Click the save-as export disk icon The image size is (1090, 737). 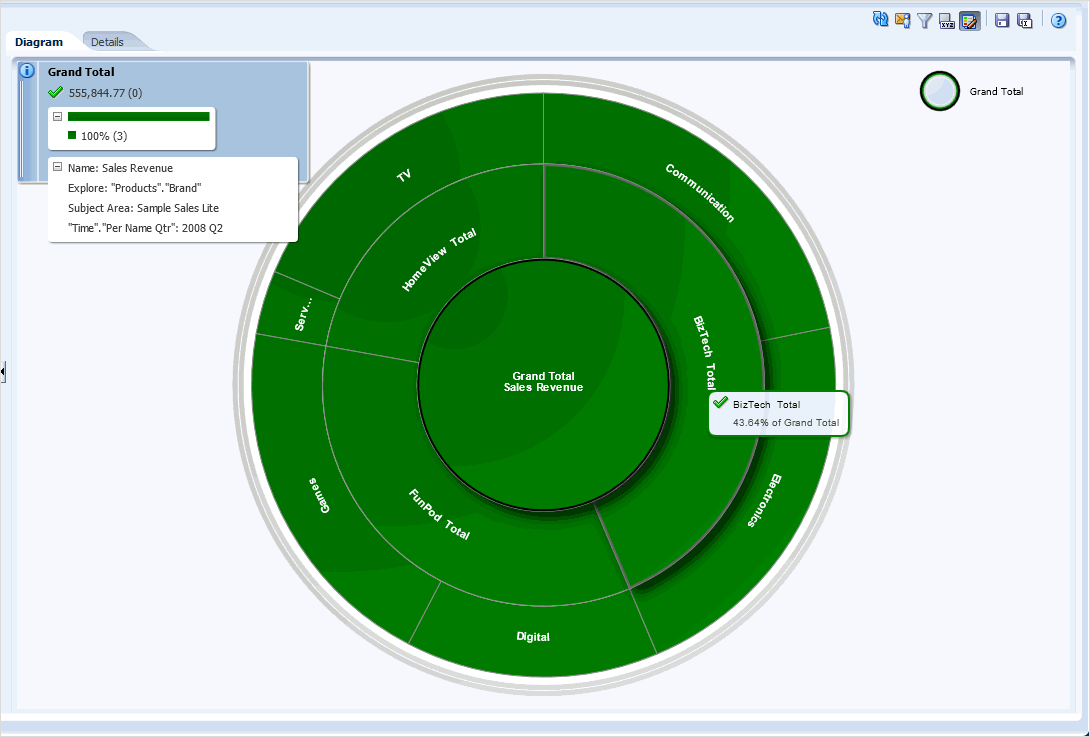point(1025,20)
